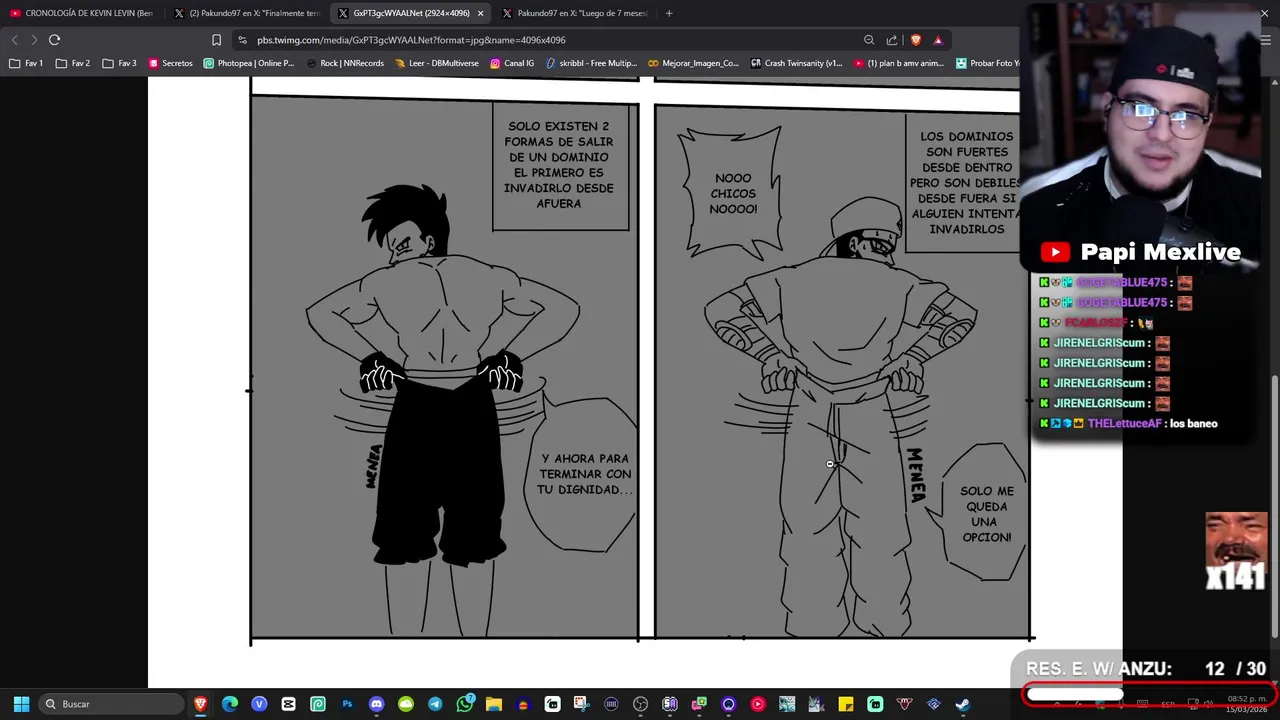
Task: Open the Windows Start menu
Action: click(x=21, y=704)
